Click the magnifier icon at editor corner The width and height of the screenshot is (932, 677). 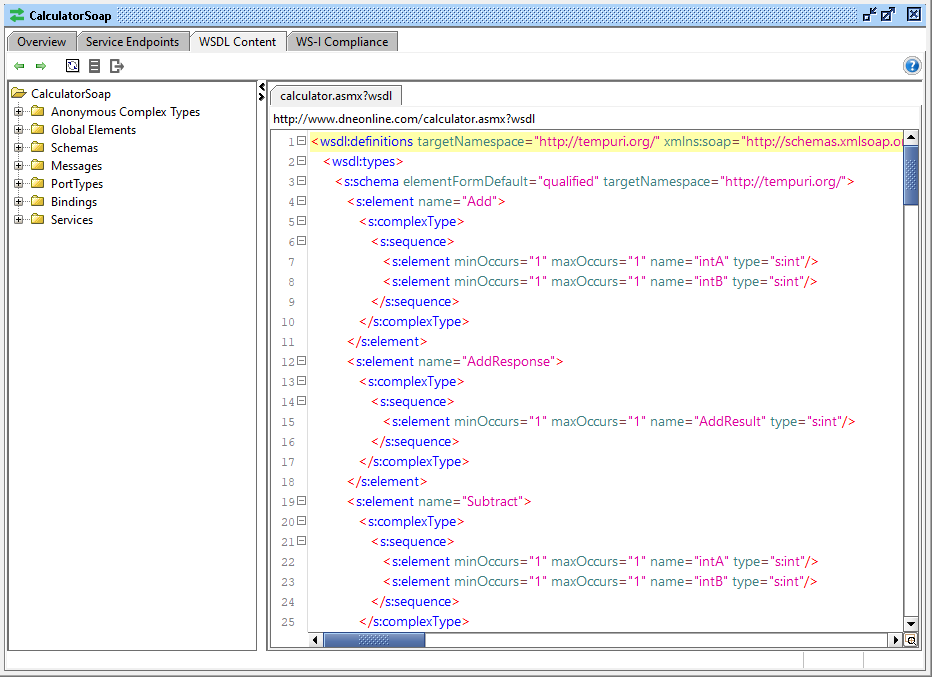tap(911, 640)
